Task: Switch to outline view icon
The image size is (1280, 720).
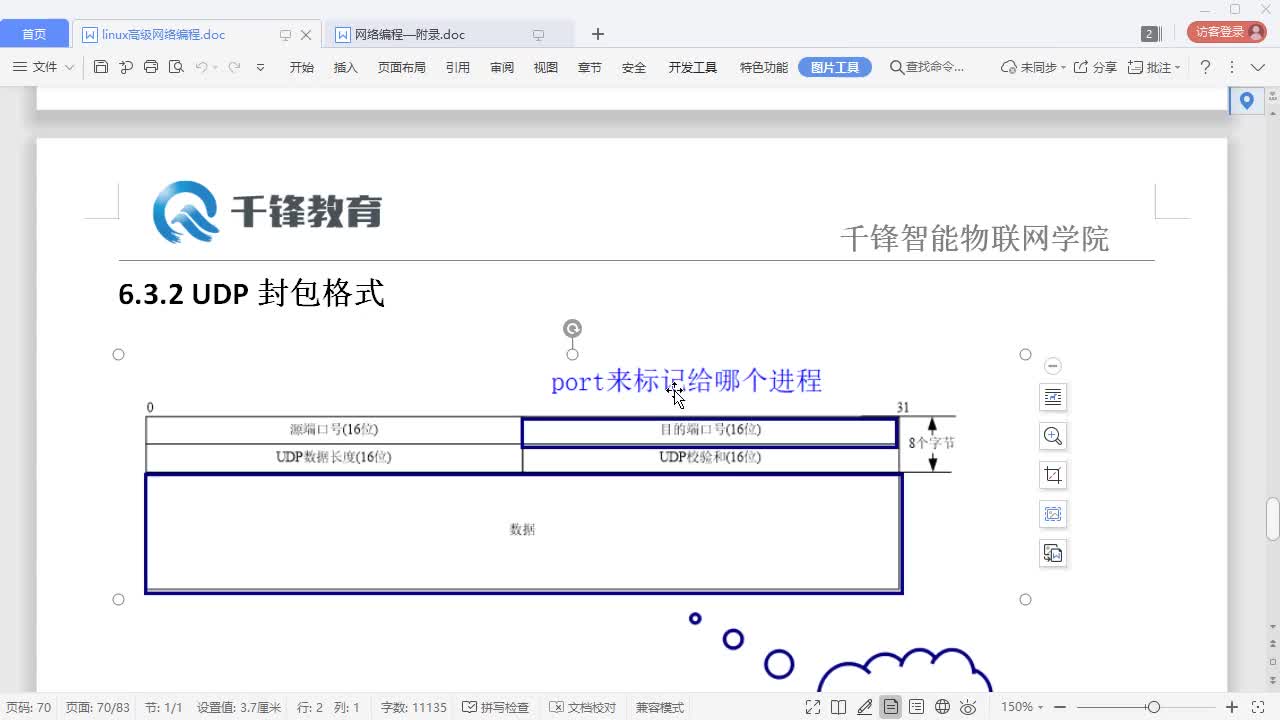Action: pos(916,707)
